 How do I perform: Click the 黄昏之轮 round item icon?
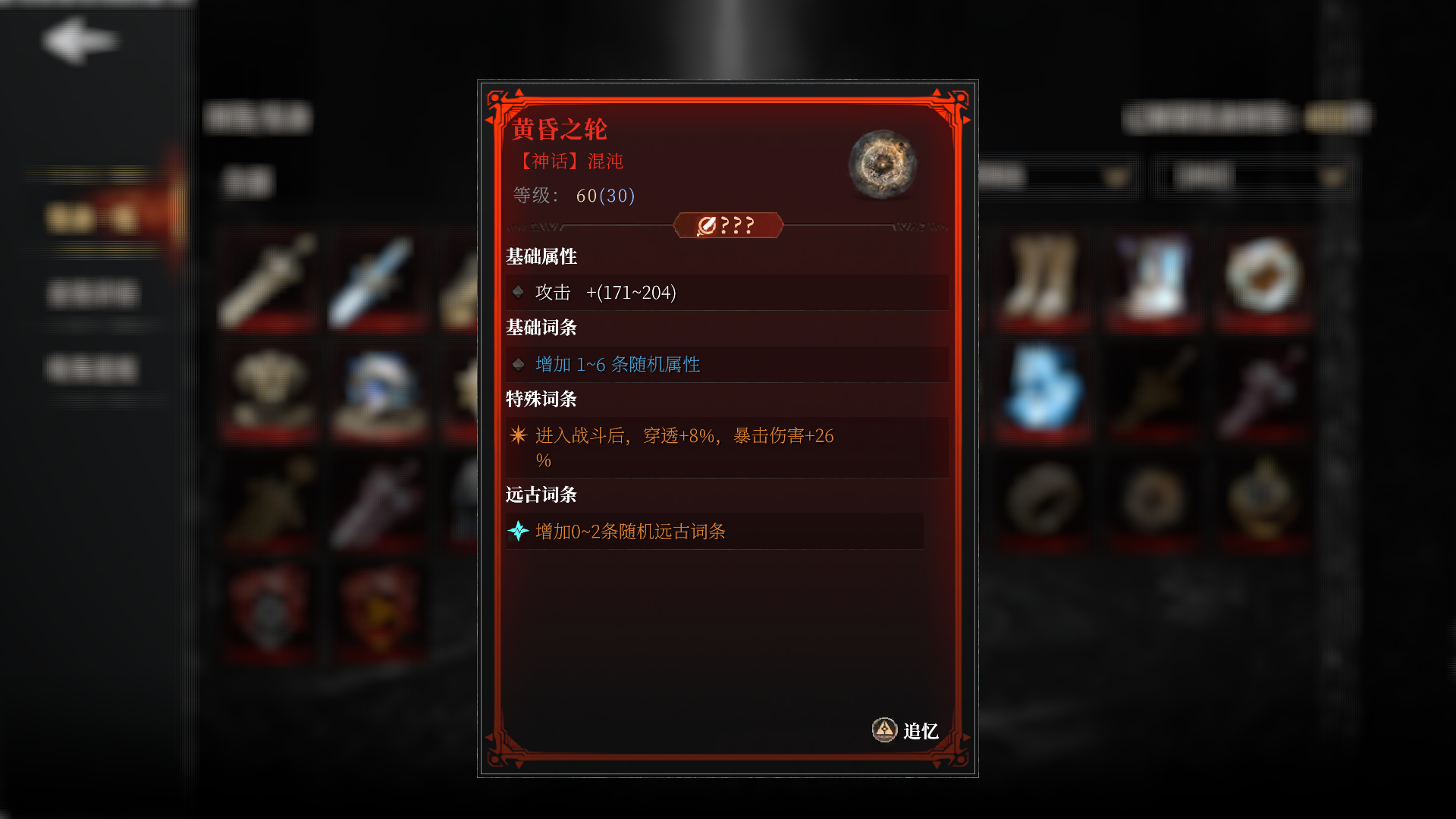(882, 165)
